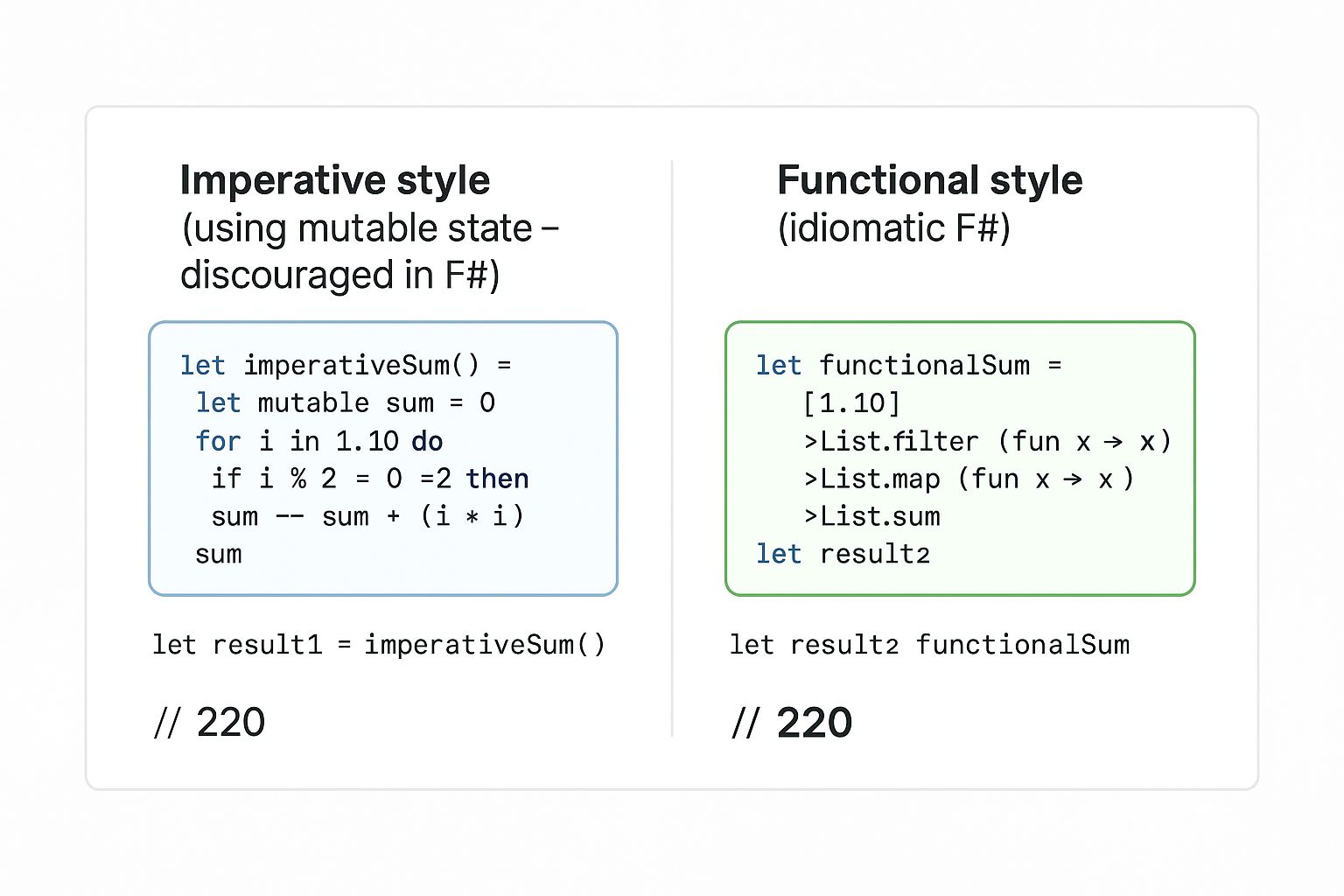This screenshot has width=1344, height=896.
Task: Select the "let mutable sum = 0" line
Action: coord(345,402)
